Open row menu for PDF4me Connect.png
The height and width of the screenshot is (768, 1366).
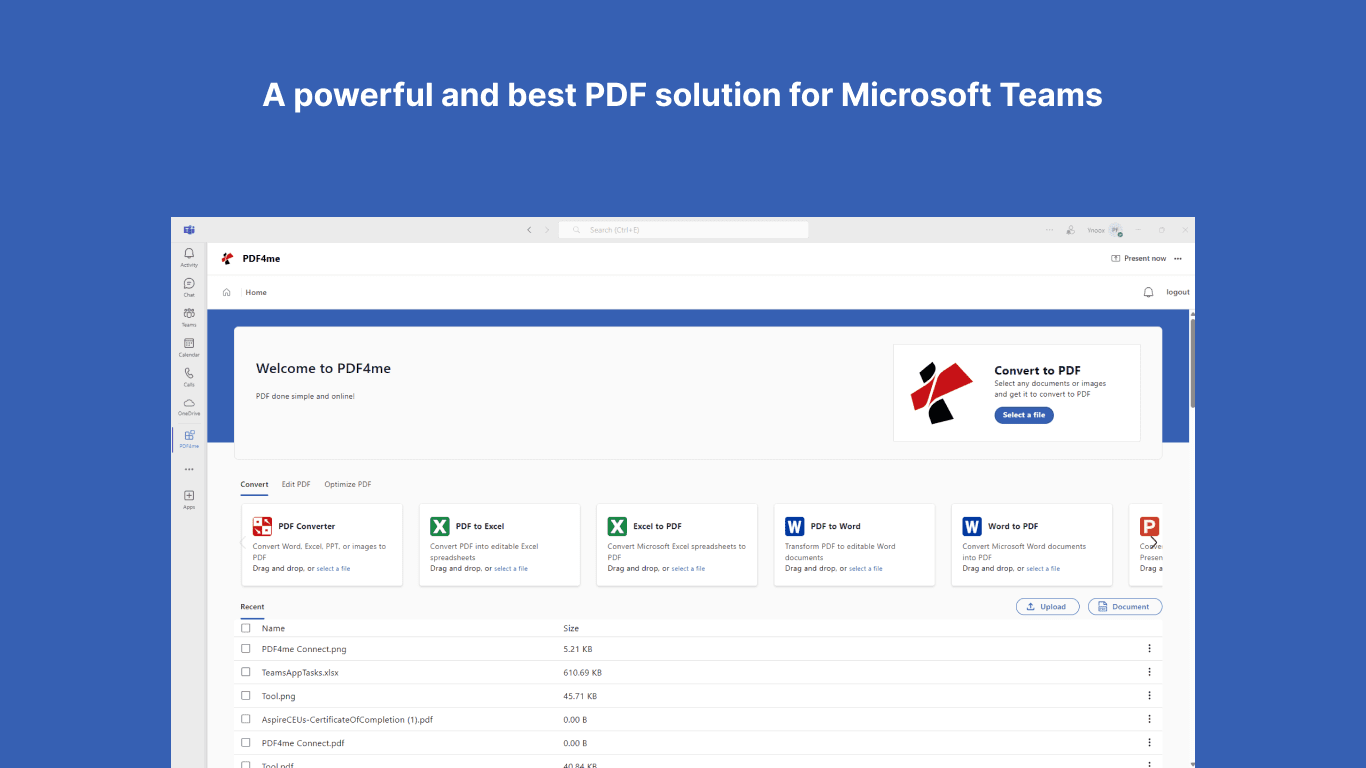[1149, 648]
